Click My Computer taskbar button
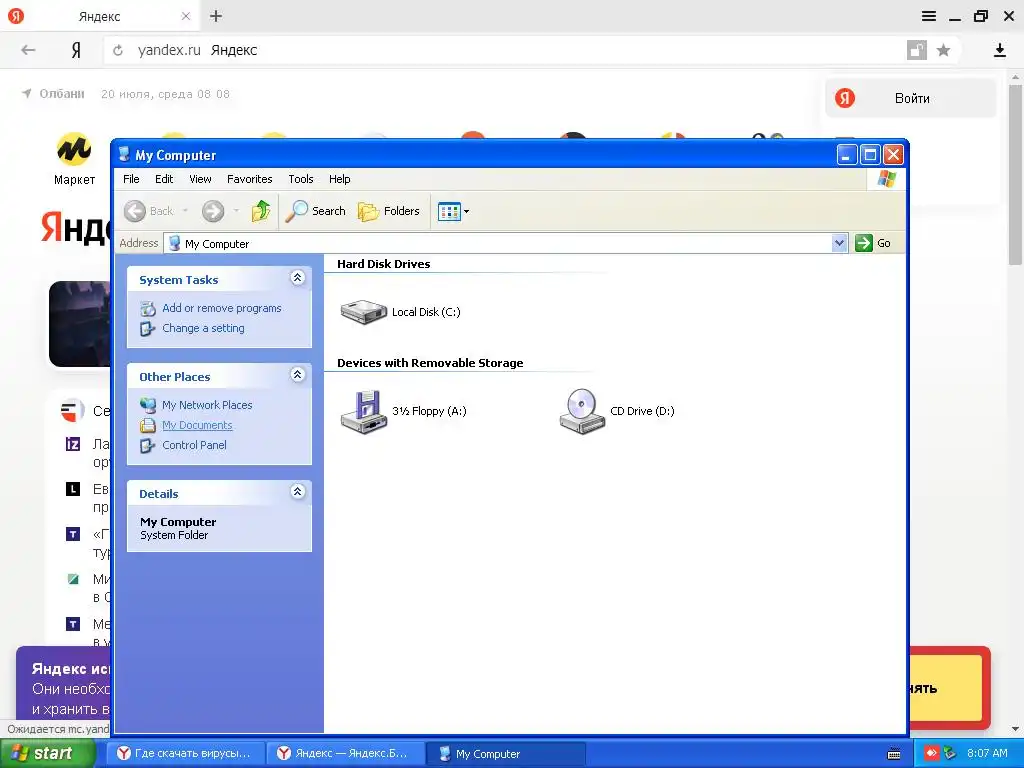This screenshot has width=1024, height=768. pyautogui.click(x=506, y=754)
